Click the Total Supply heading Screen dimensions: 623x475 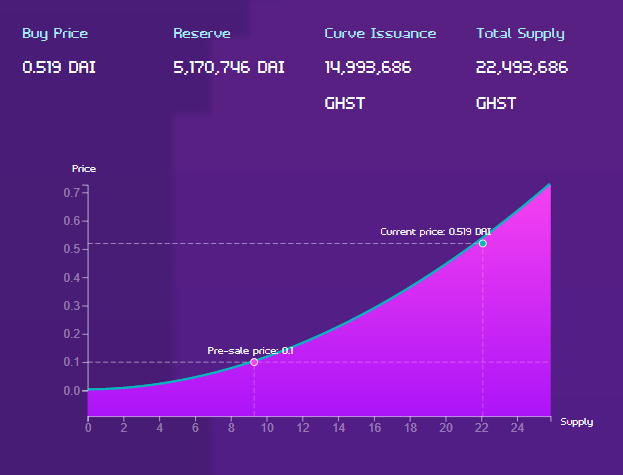point(520,33)
